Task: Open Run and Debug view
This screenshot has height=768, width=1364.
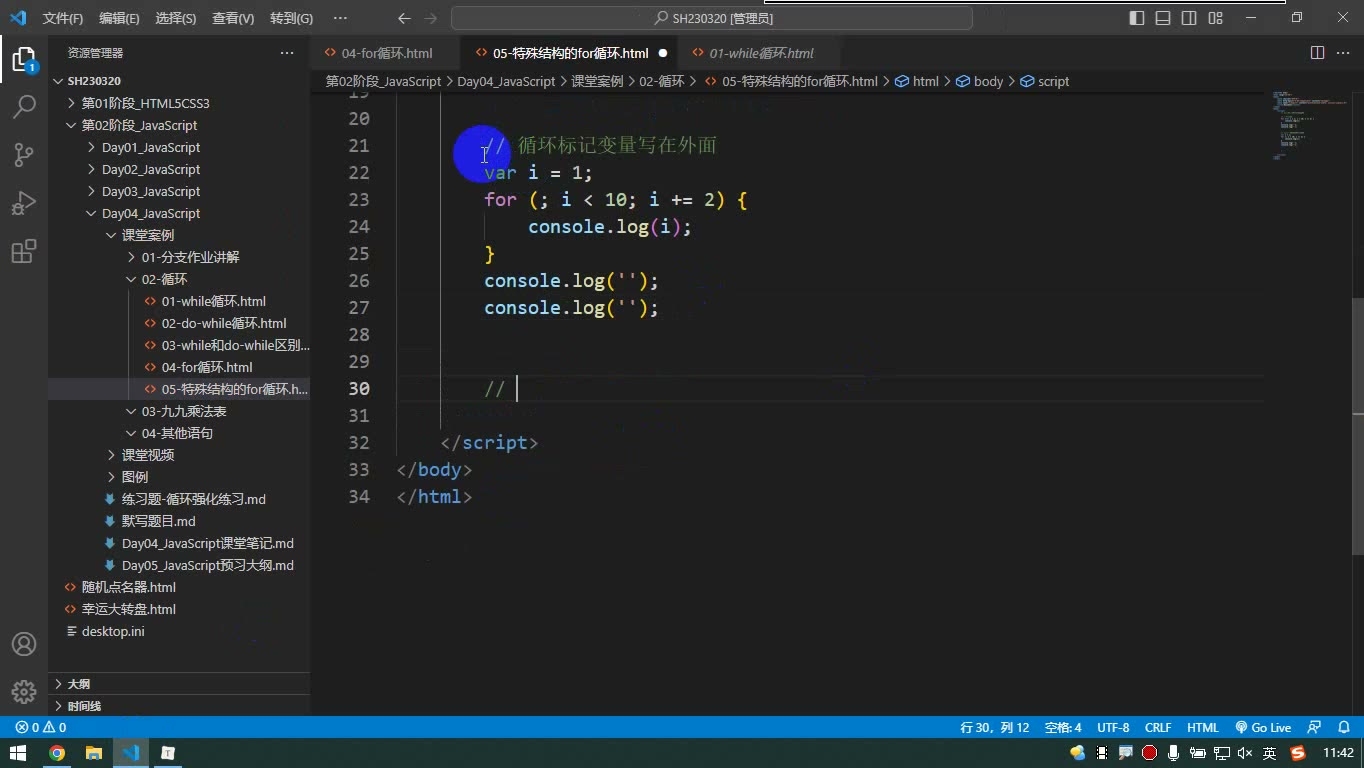Action: [x=24, y=202]
